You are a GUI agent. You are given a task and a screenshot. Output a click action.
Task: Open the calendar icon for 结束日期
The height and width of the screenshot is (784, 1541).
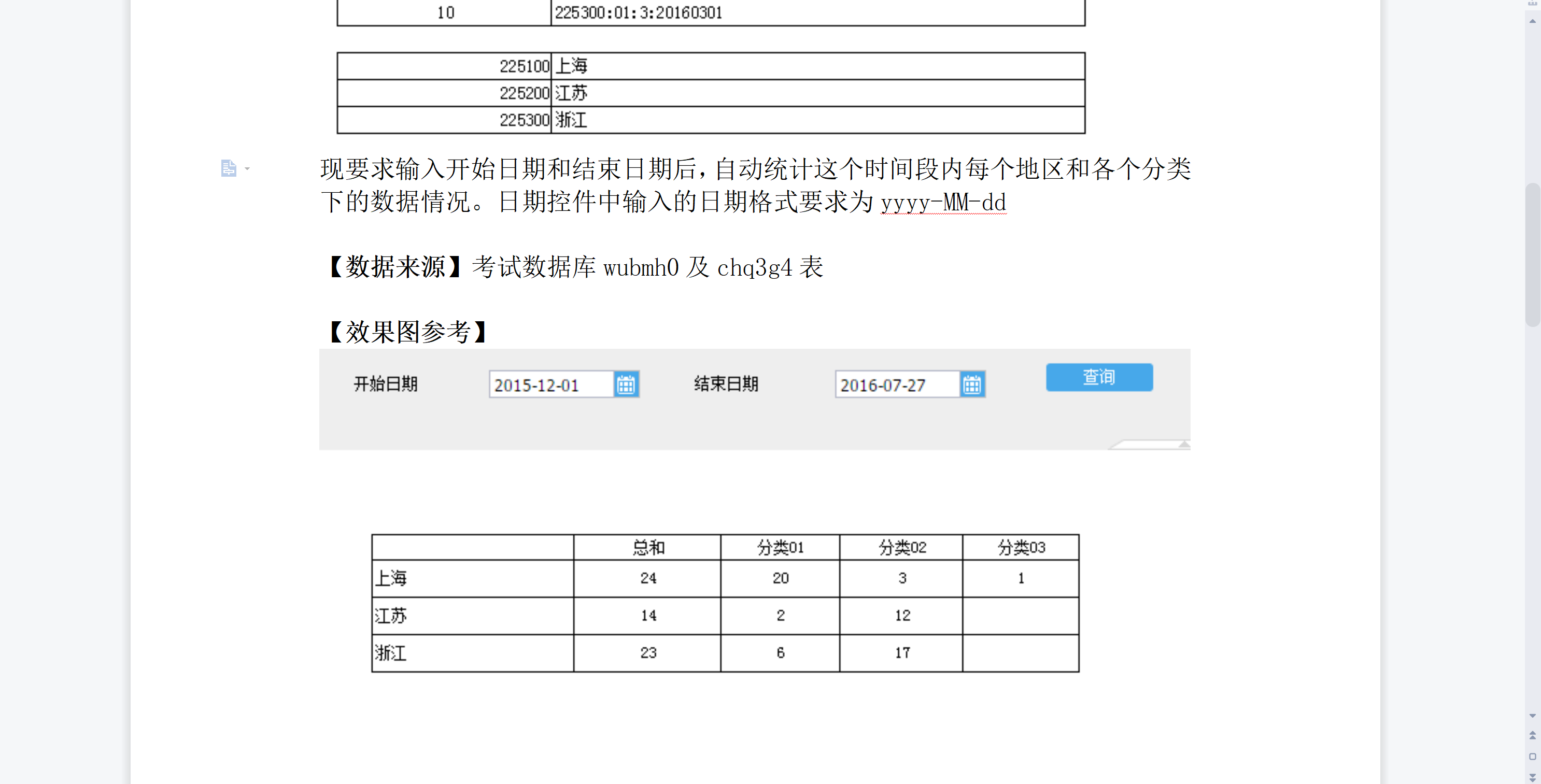[971, 384]
